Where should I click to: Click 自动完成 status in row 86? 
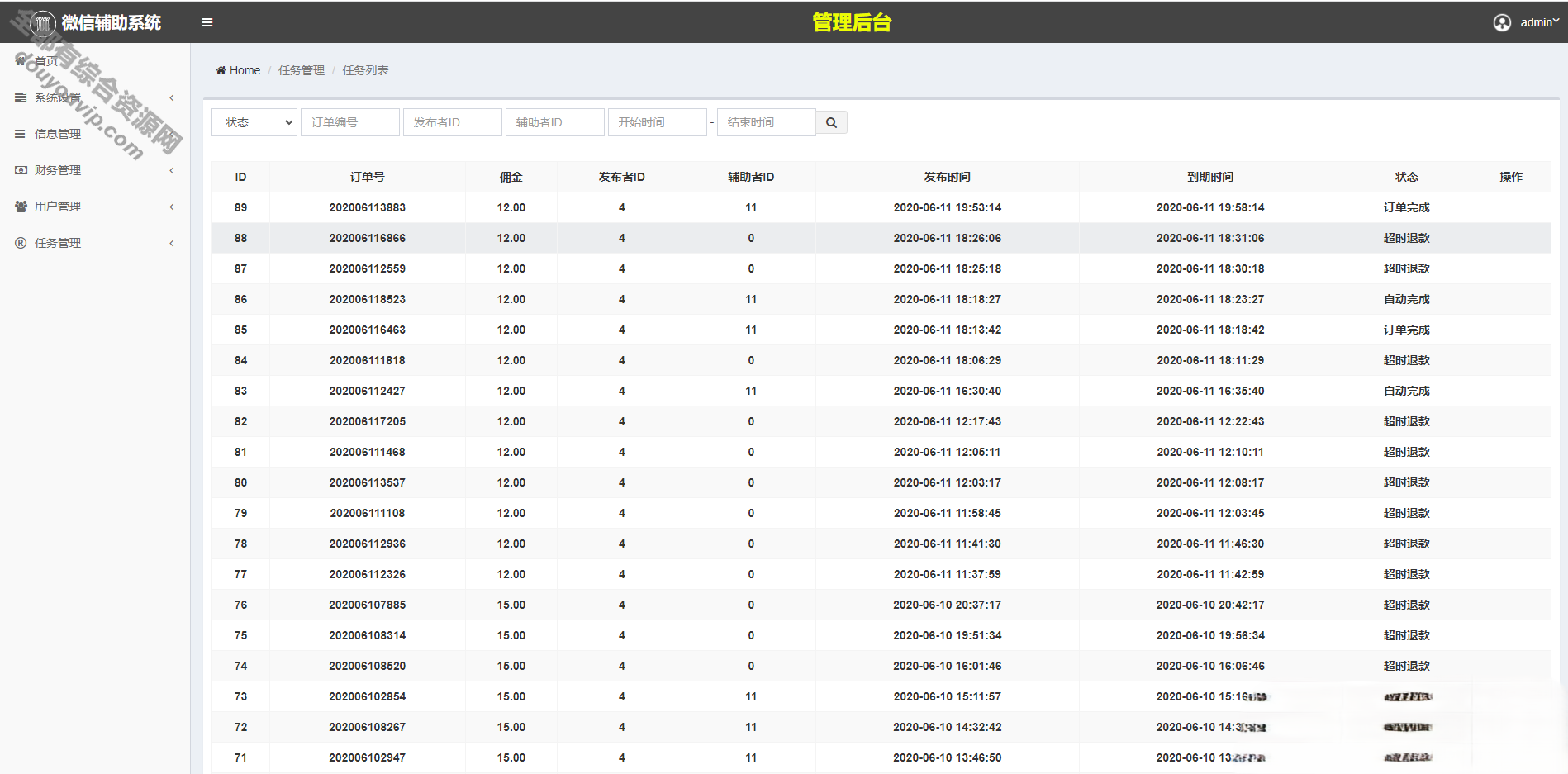pyautogui.click(x=1407, y=299)
